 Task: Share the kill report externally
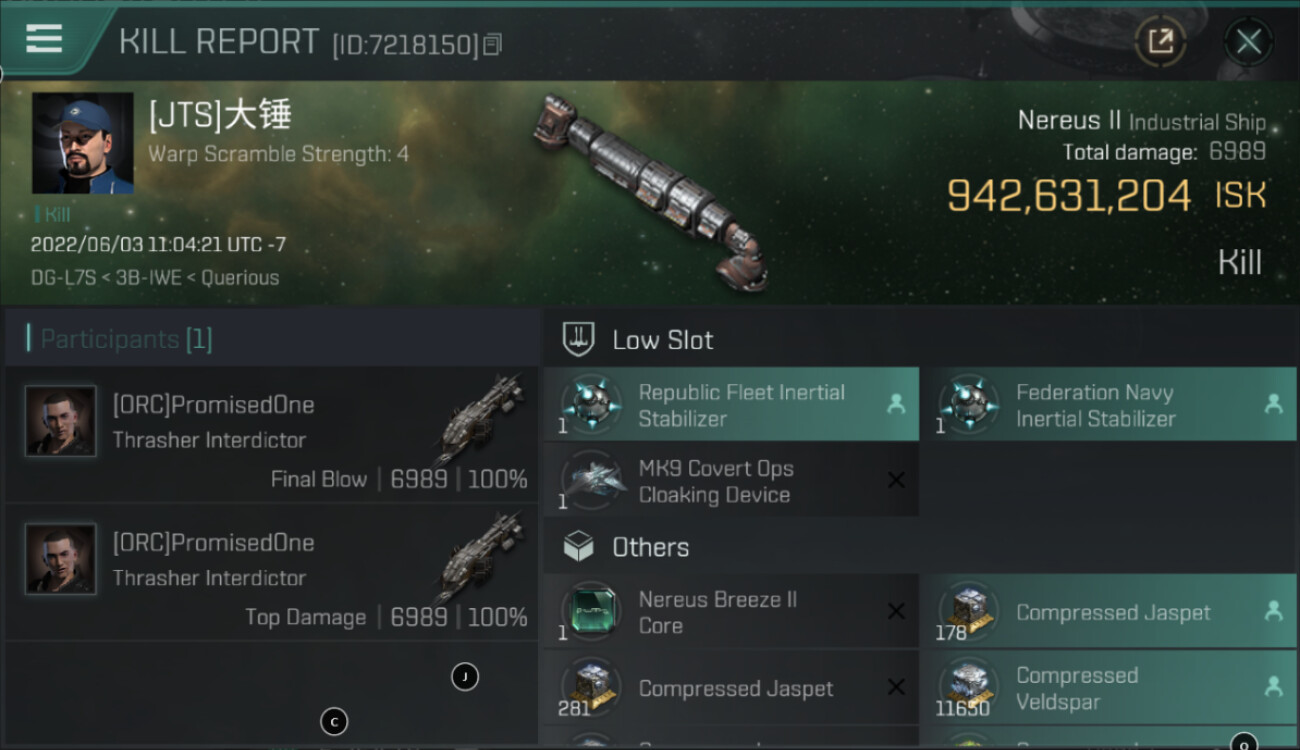point(1160,42)
